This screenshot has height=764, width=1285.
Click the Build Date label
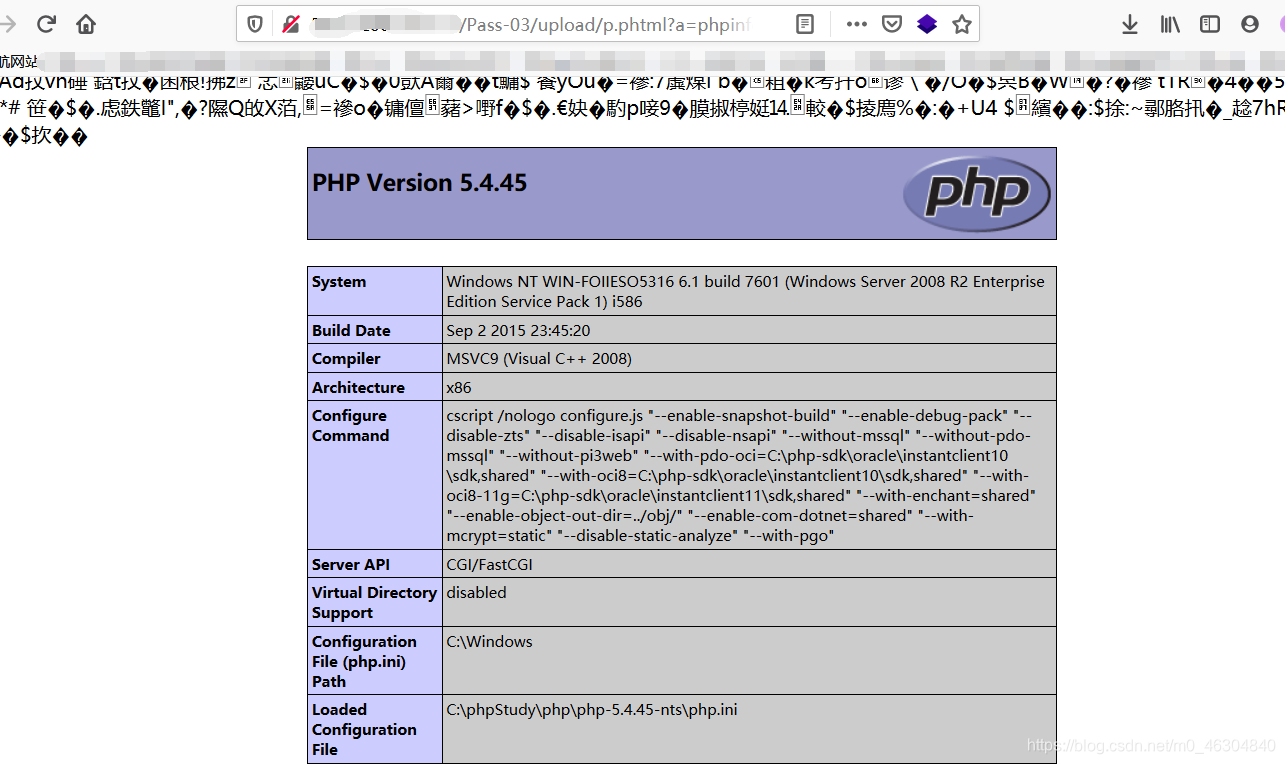[x=351, y=331]
